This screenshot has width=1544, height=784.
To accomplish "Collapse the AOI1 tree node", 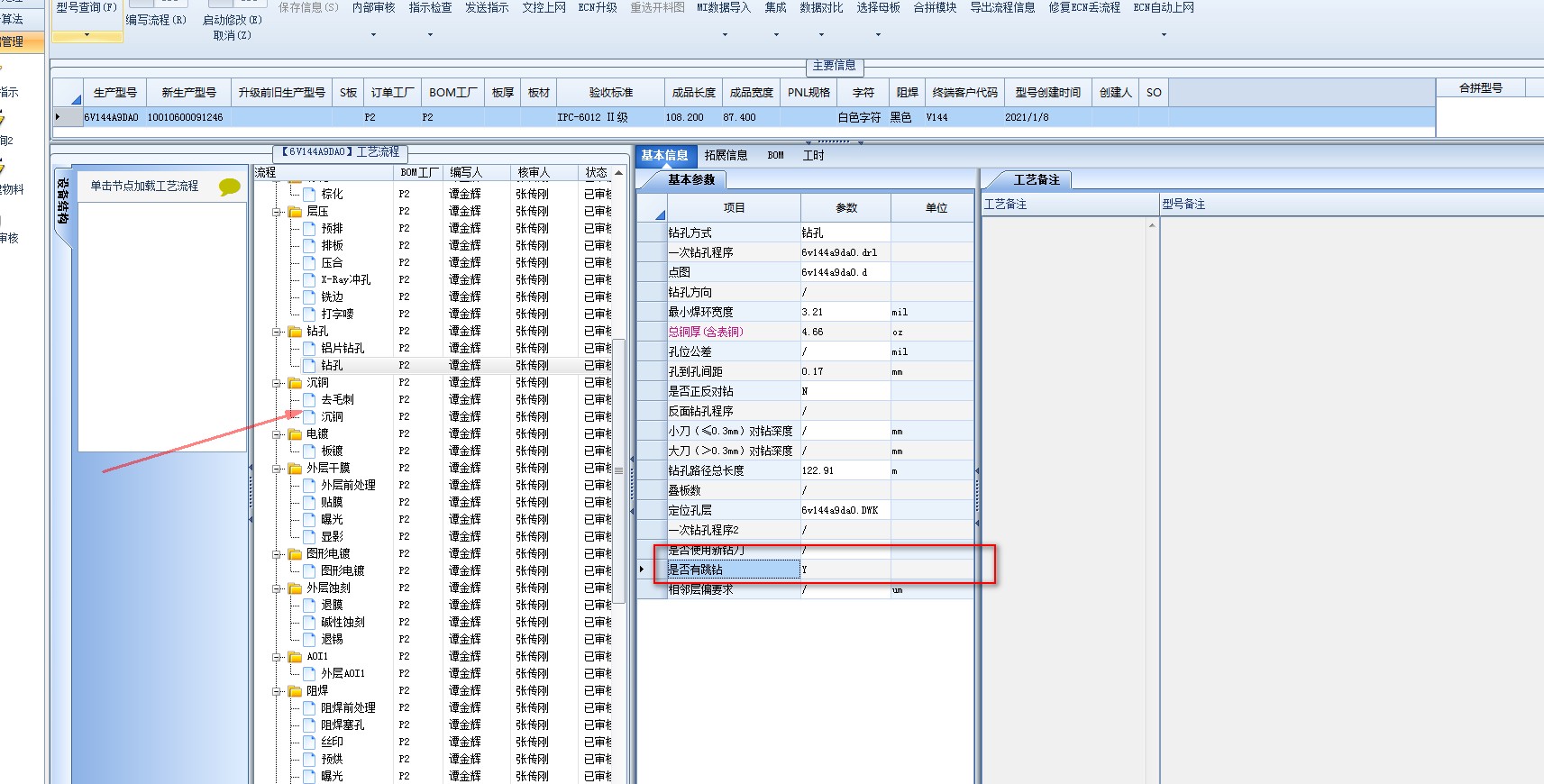I will pos(278,657).
